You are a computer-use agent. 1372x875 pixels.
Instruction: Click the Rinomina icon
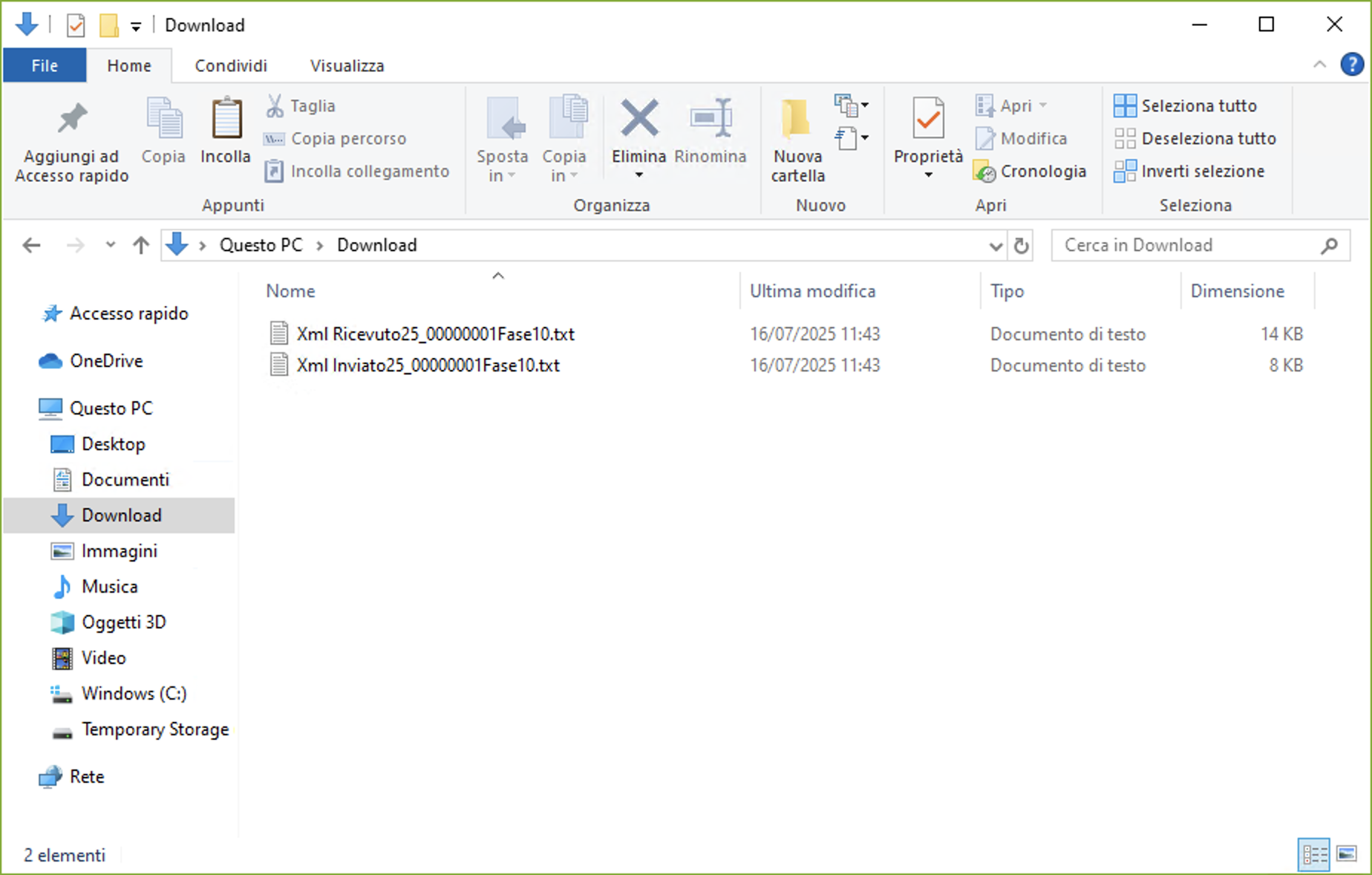click(710, 118)
